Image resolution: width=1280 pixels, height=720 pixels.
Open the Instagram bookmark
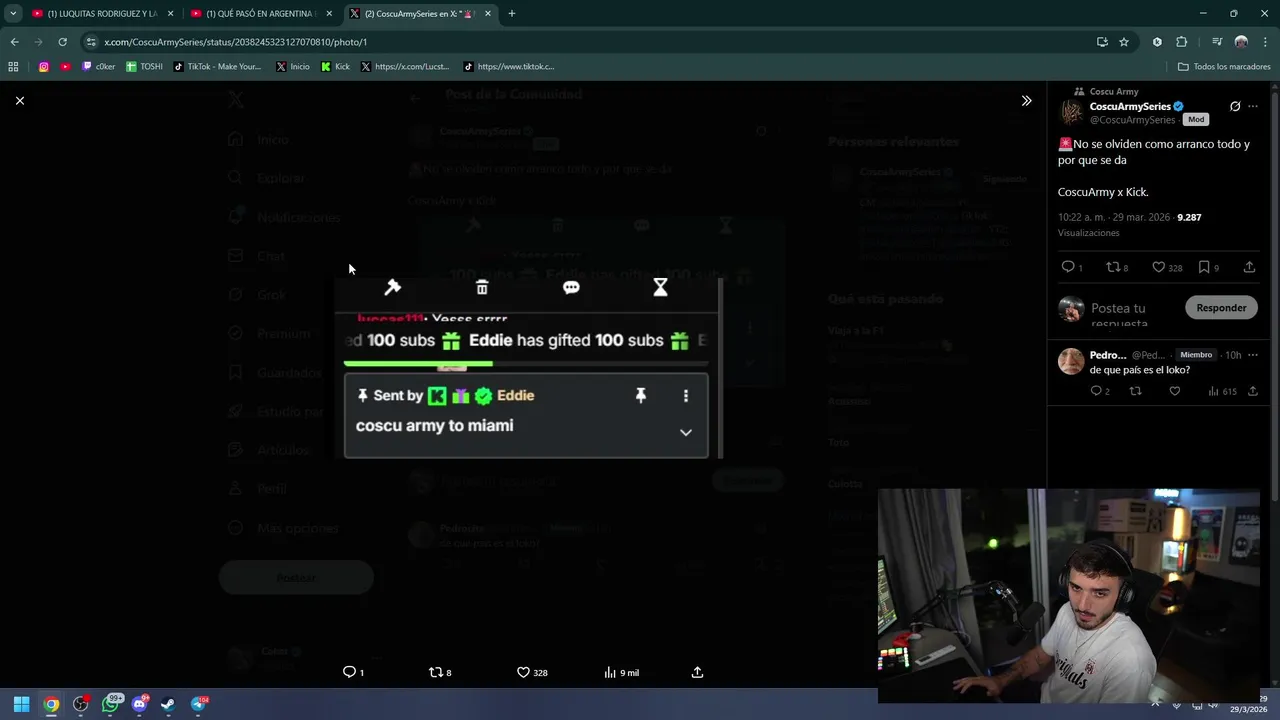pos(44,67)
